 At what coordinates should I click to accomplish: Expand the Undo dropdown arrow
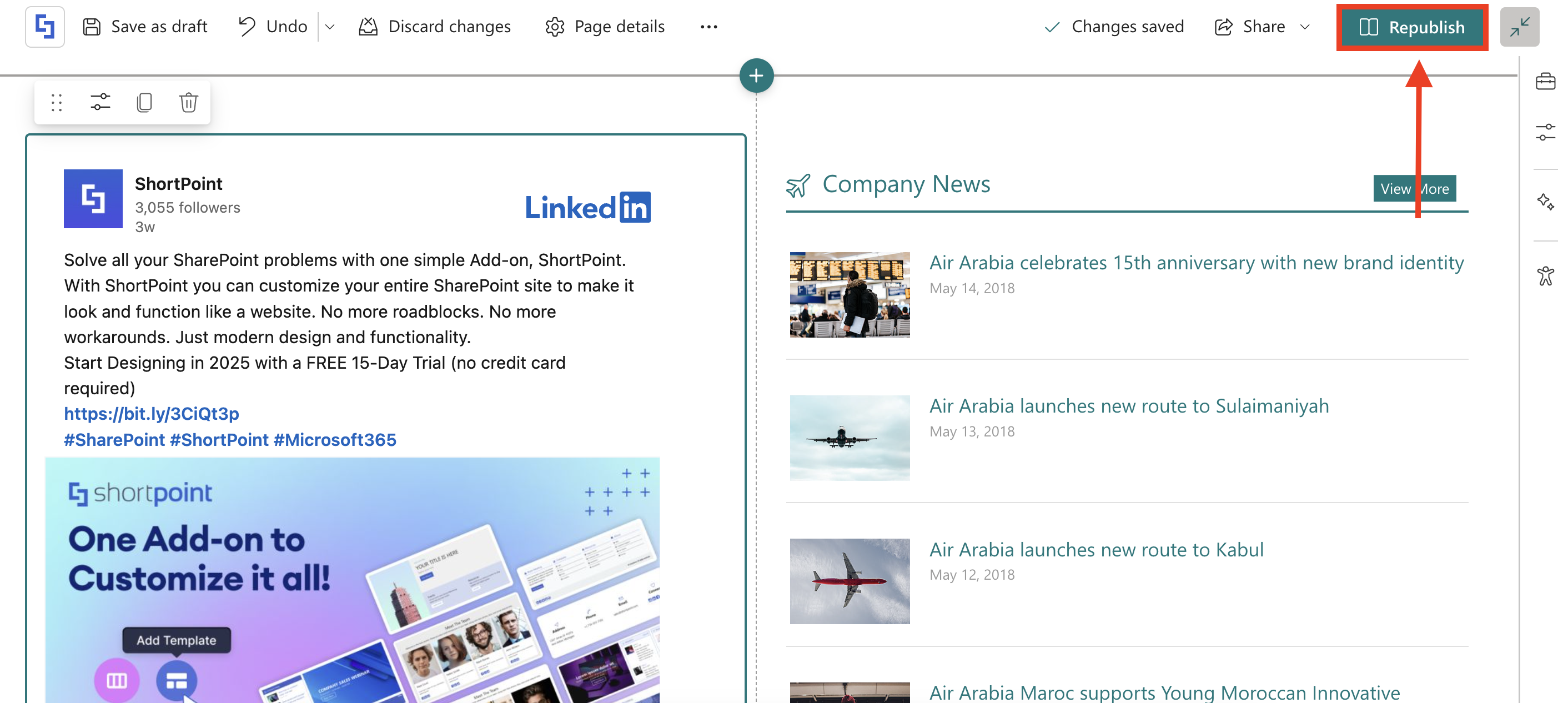[x=330, y=27]
